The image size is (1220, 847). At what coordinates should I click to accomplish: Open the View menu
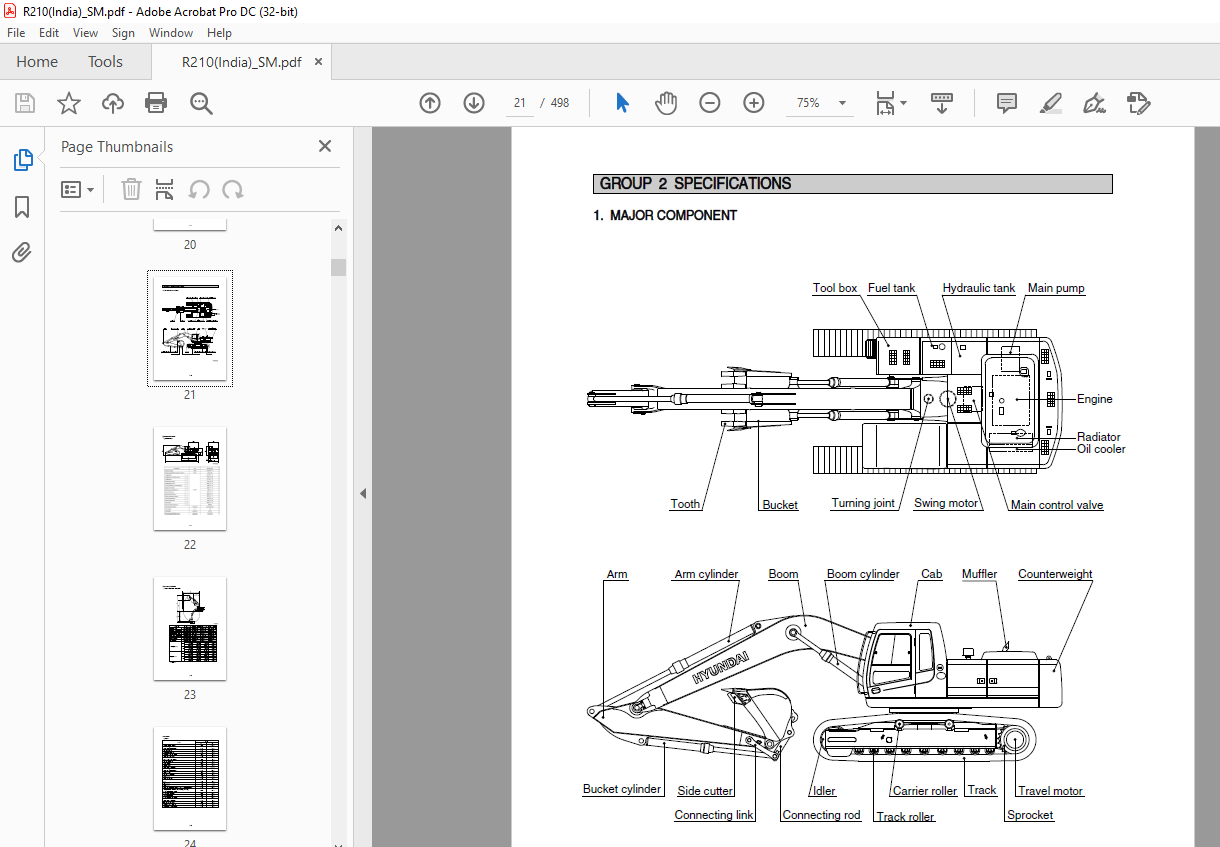[86, 33]
